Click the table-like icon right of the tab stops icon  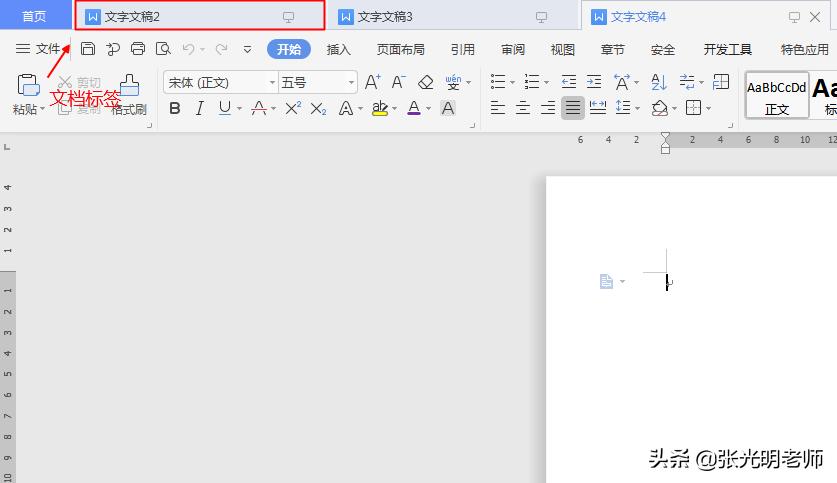click(x=721, y=82)
